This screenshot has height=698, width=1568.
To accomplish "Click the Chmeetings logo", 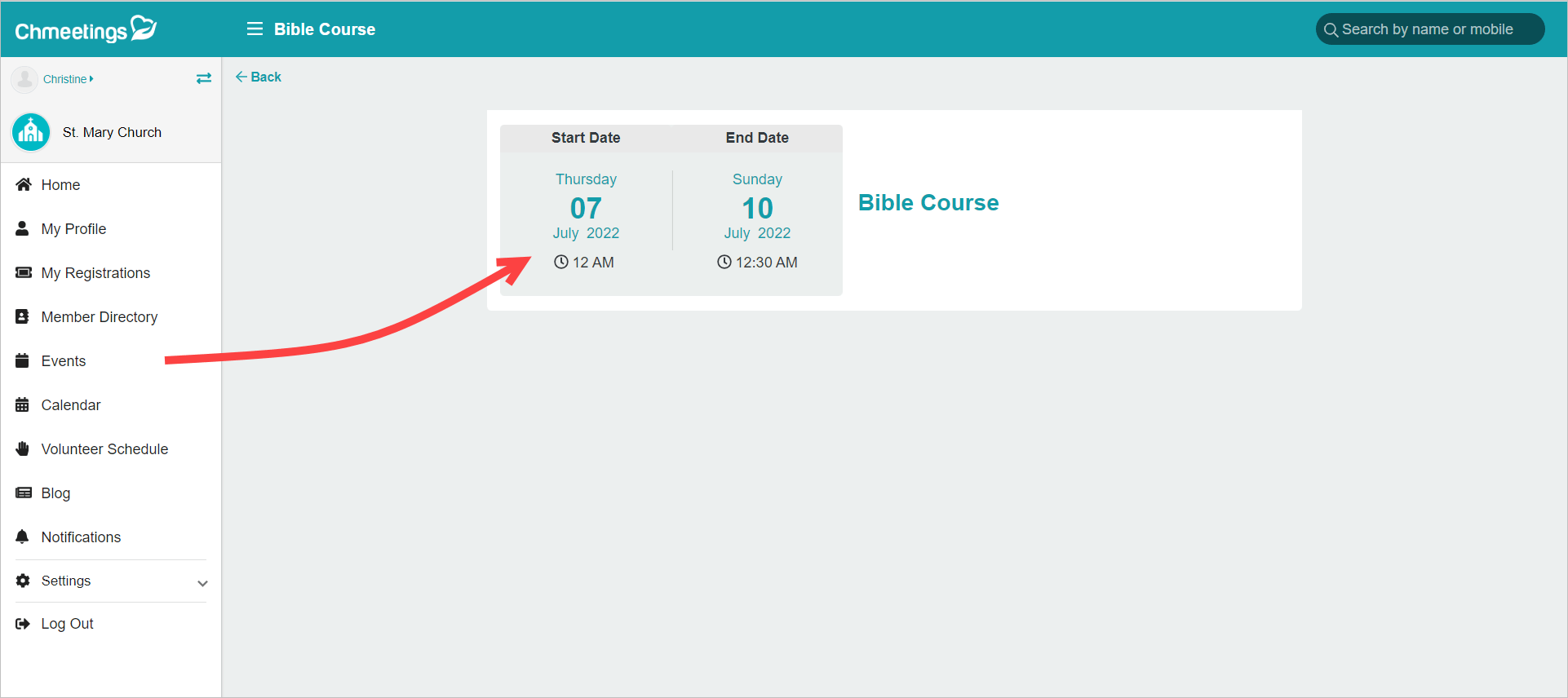I will click(86, 29).
